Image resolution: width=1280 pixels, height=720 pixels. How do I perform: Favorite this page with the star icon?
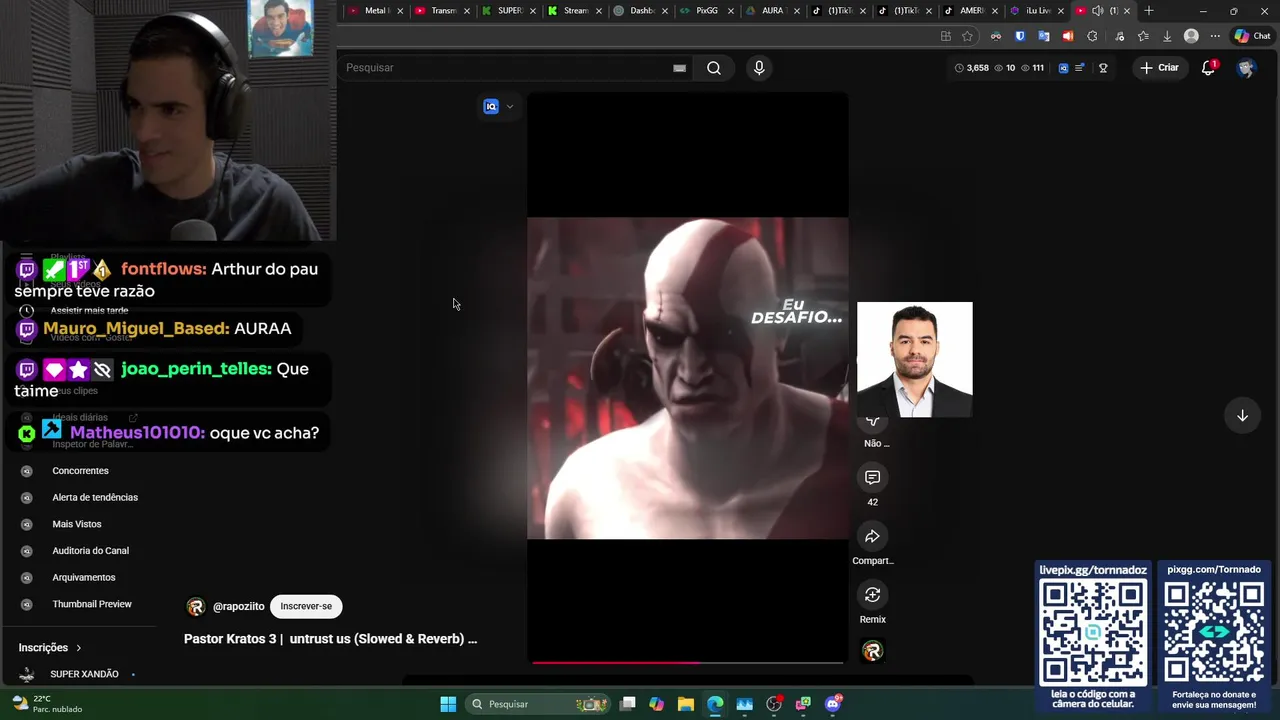[967, 36]
